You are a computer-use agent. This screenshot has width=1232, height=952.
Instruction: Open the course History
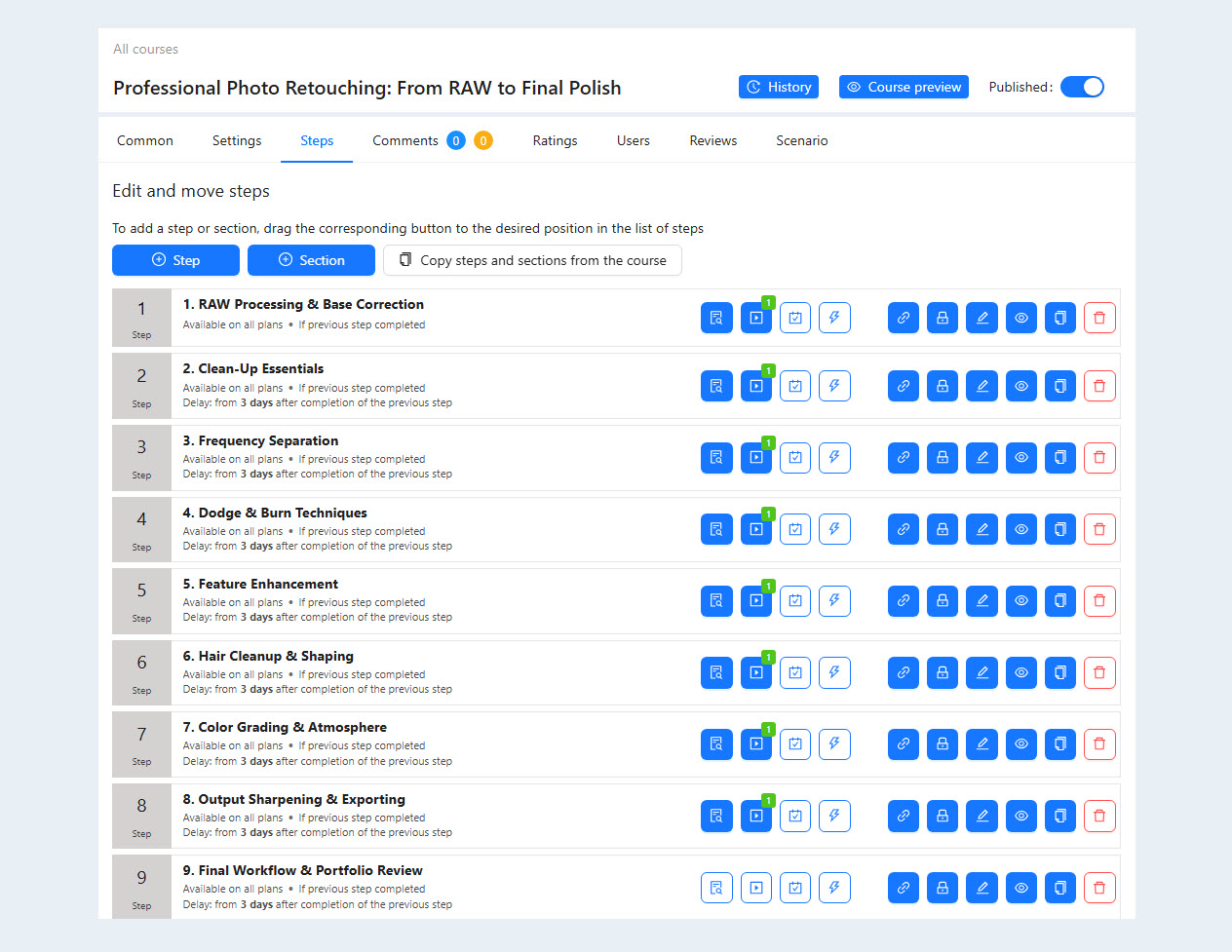(779, 87)
